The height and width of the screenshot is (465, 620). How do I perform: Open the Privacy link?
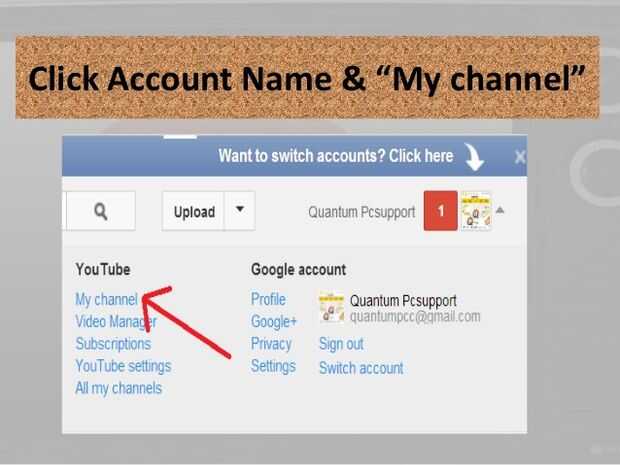coord(271,344)
